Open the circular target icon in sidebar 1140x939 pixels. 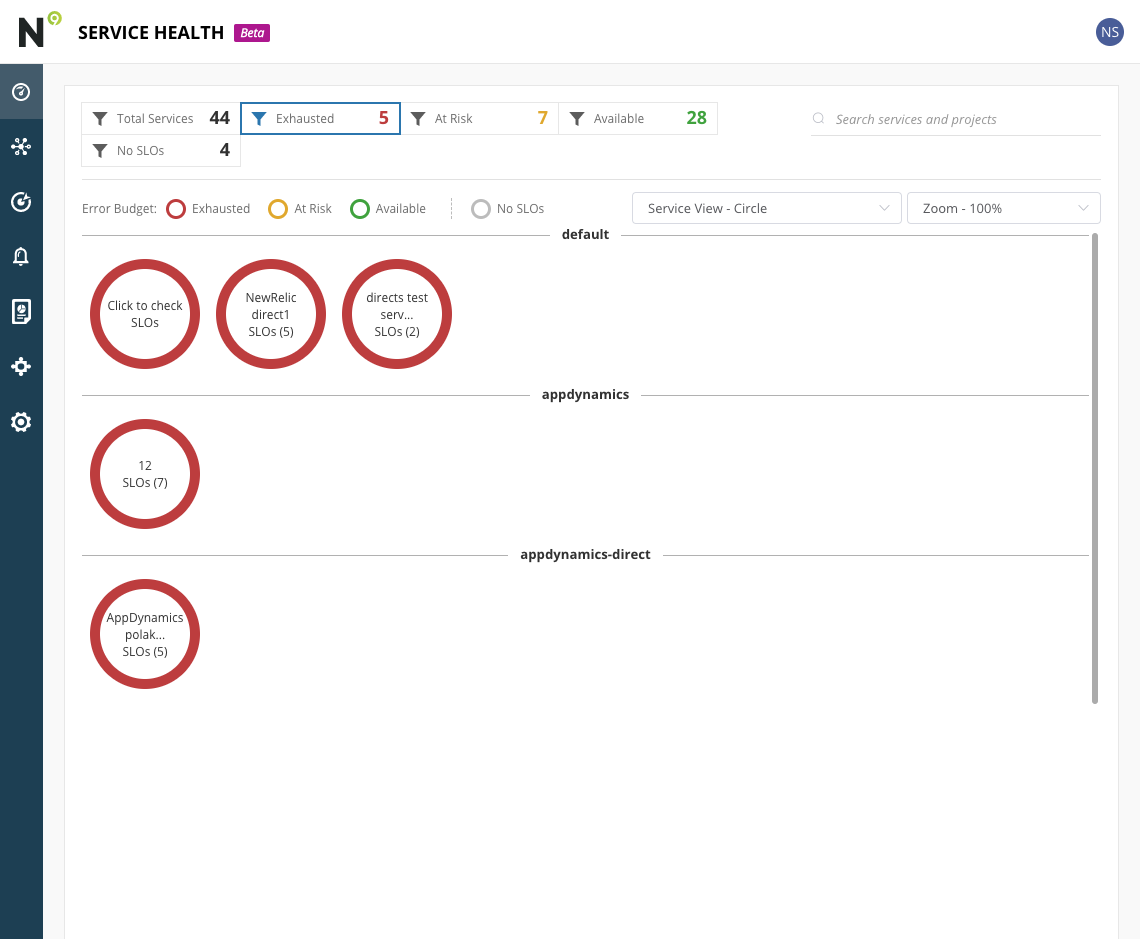click(x=21, y=202)
